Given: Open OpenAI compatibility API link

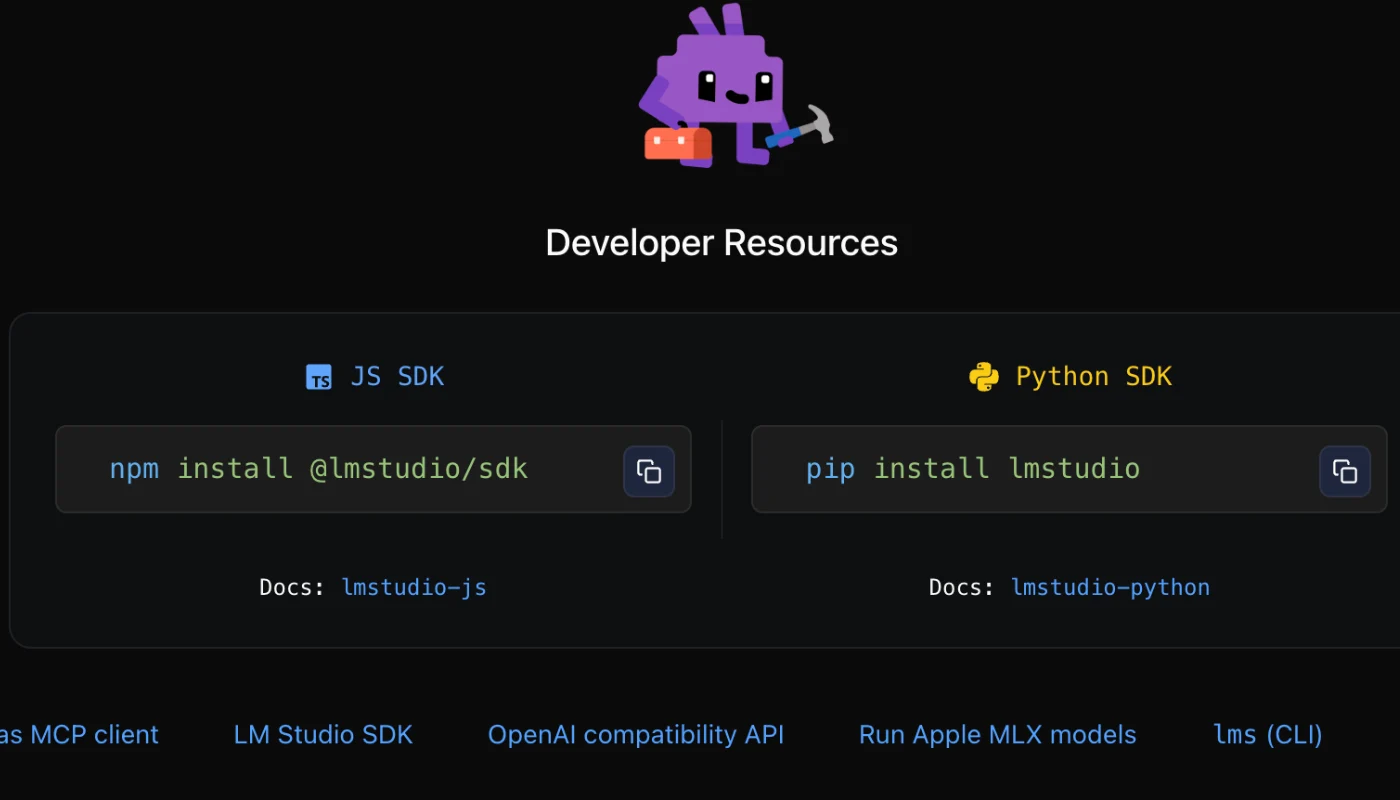Looking at the screenshot, I should click(636, 735).
